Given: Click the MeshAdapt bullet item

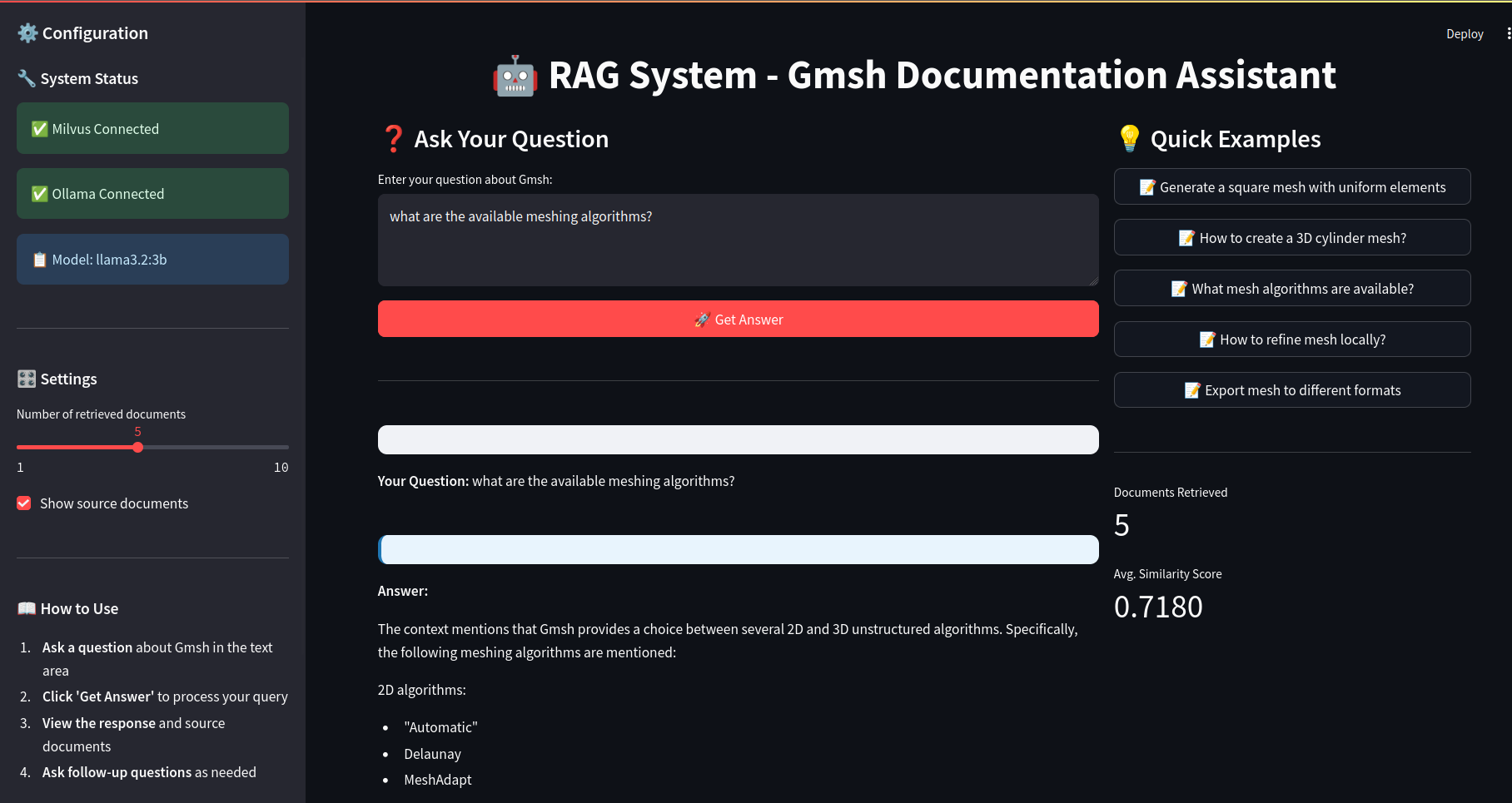Looking at the screenshot, I should [438, 780].
